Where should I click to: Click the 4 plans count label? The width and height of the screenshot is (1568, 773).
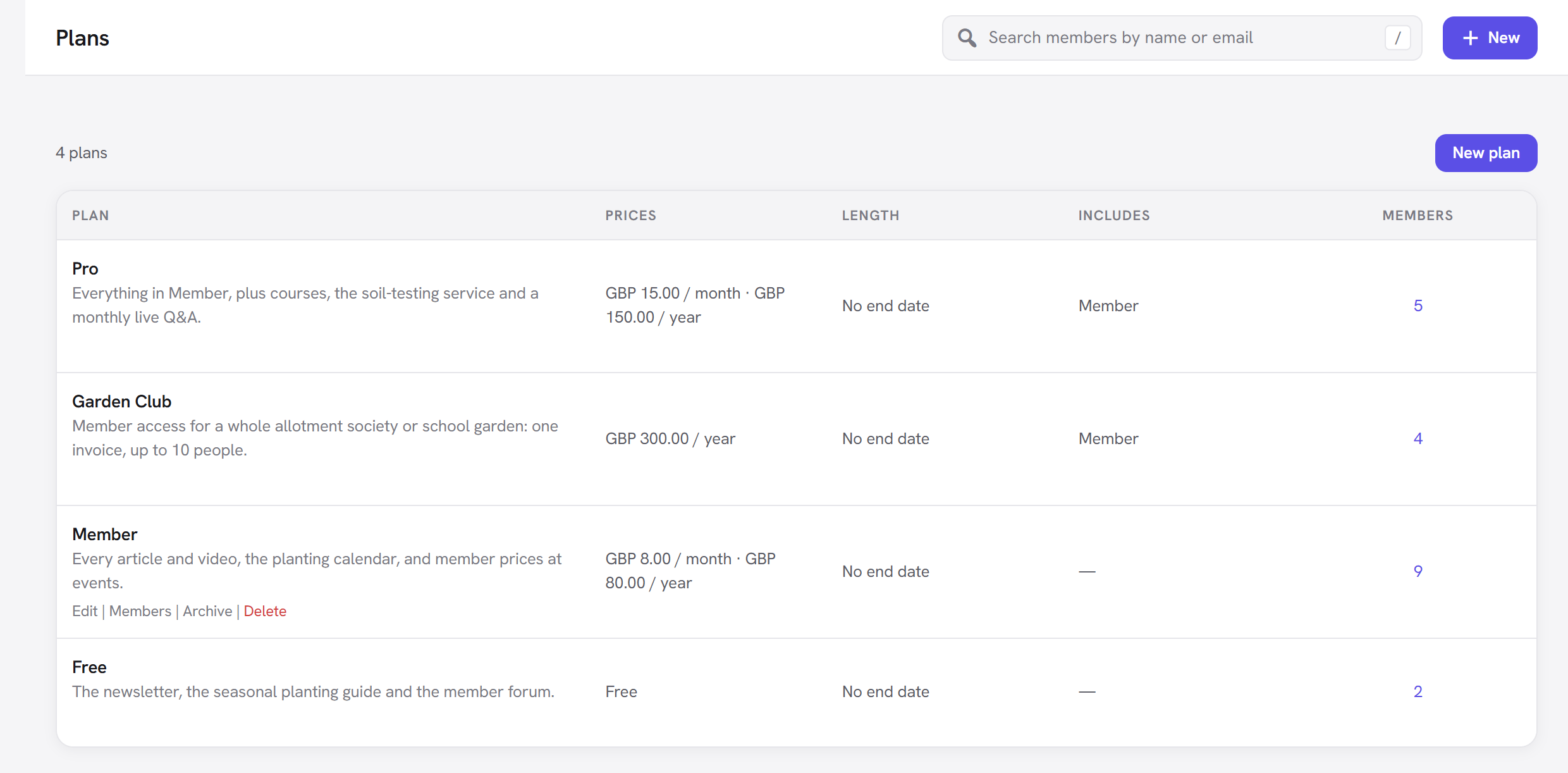[82, 153]
